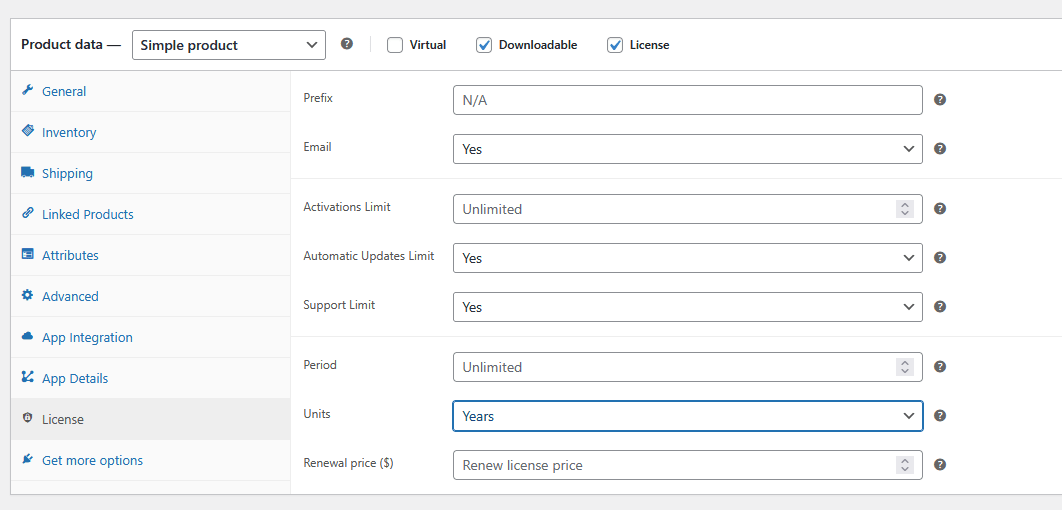
Task: Click the Activations Limit number stepper
Action: tap(905, 209)
